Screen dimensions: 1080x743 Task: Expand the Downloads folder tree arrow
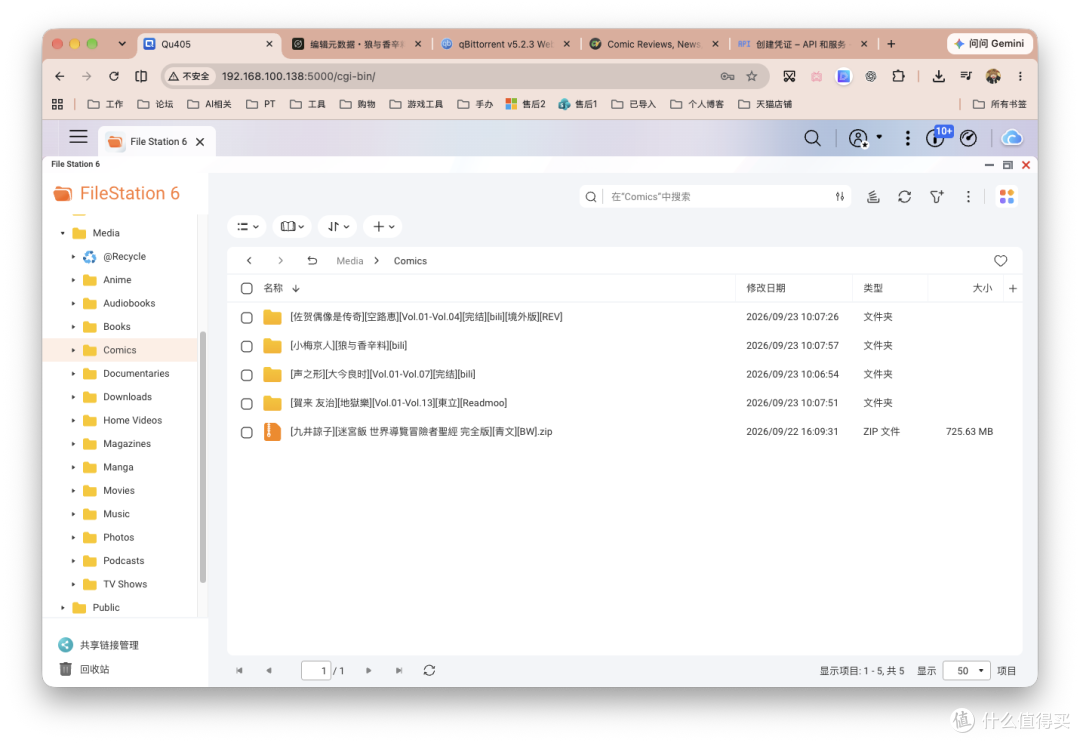click(73, 397)
